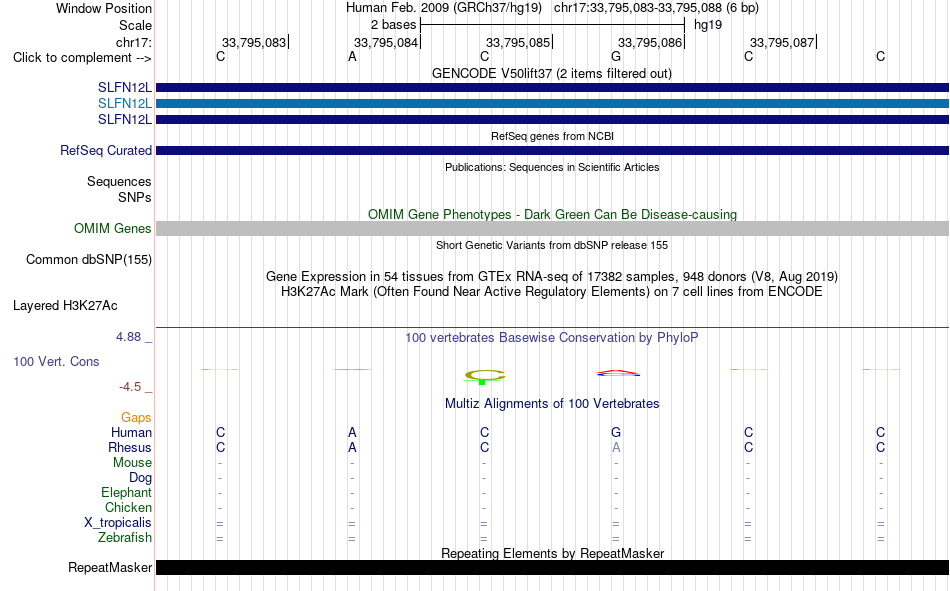950x591 pixels.
Task: Click the 'Scale' track label
Action: (x=135, y=25)
